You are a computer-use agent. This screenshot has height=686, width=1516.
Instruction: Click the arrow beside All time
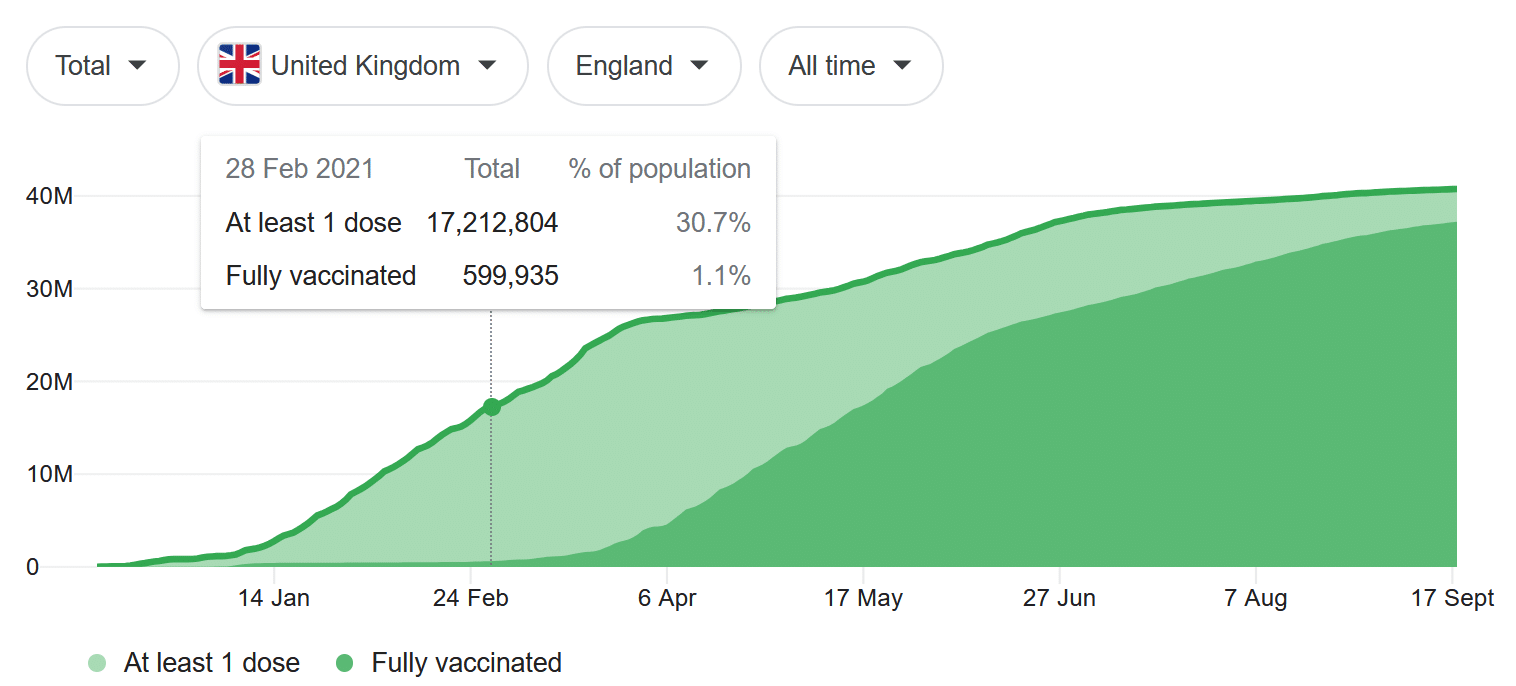coord(902,66)
